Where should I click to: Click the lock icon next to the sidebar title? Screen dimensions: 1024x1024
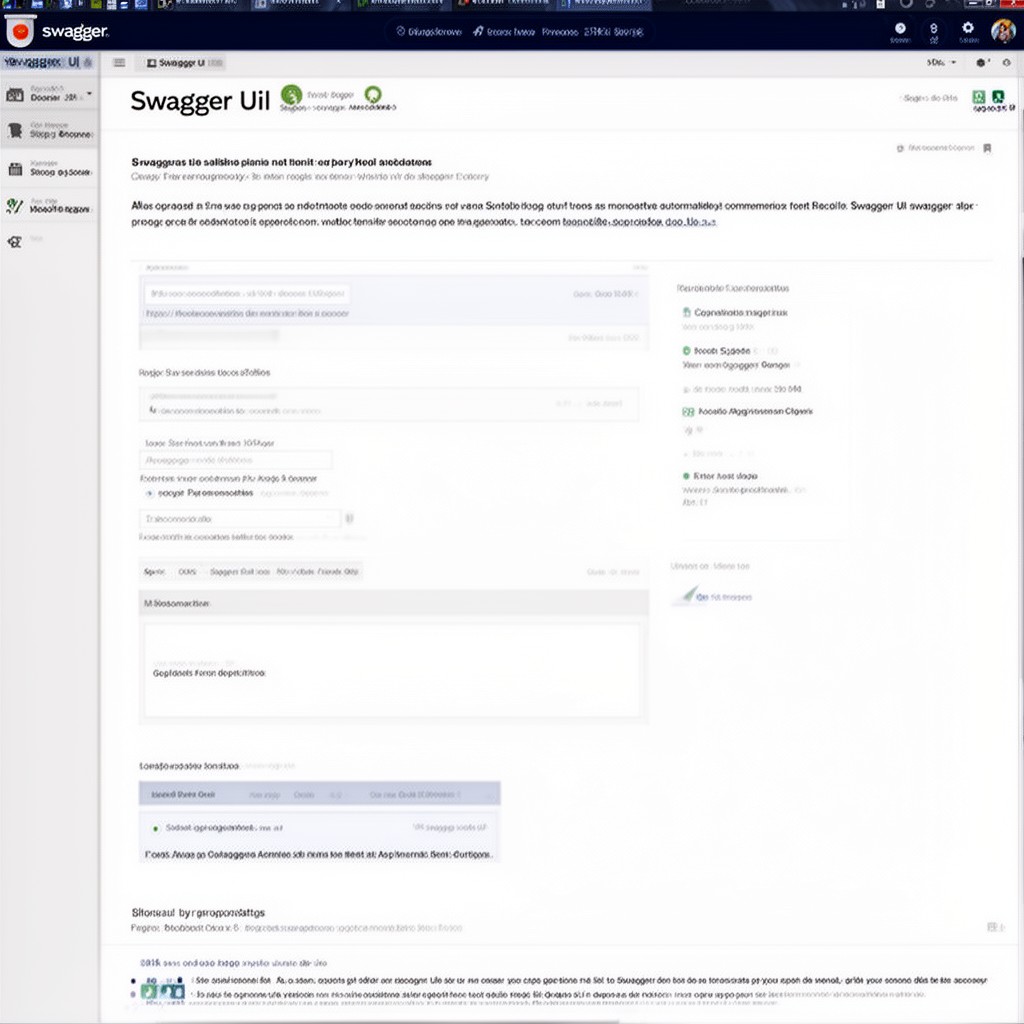[88, 62]
